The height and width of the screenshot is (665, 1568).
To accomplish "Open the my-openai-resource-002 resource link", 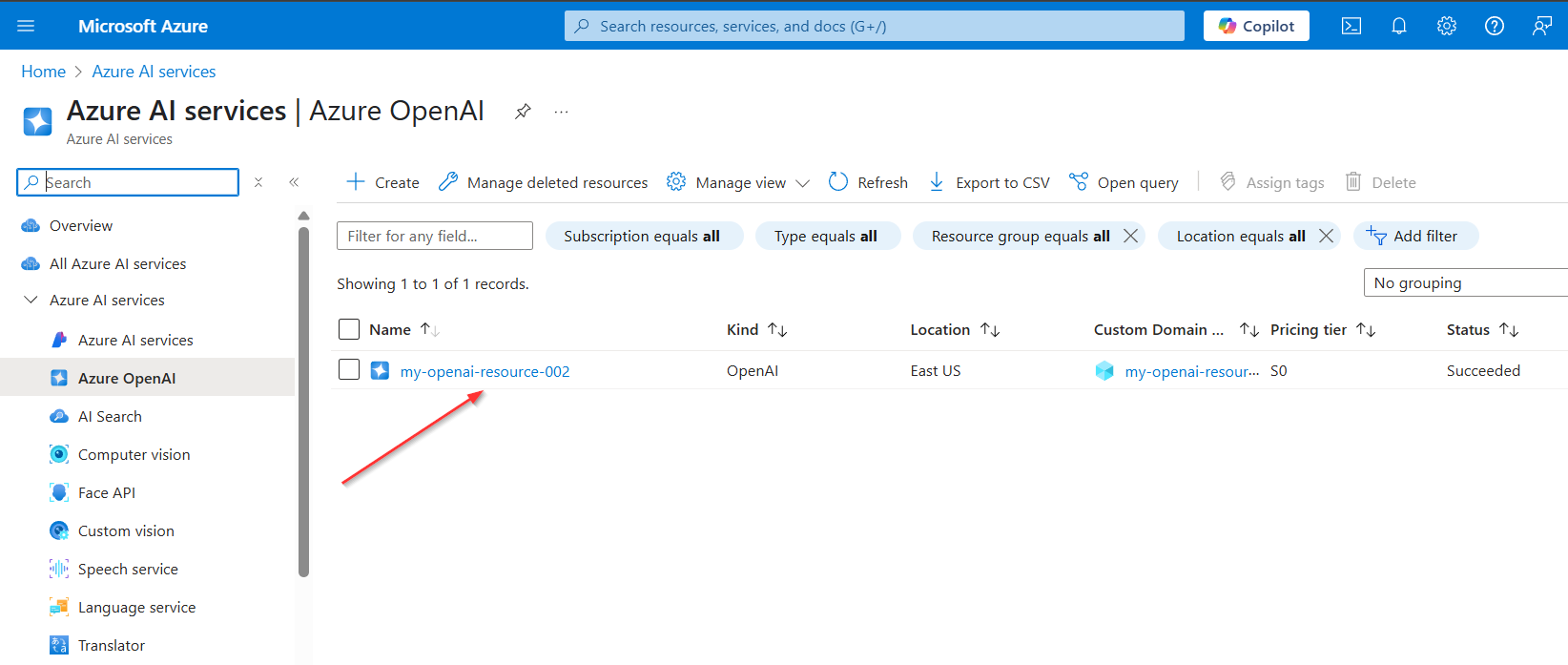I will coord(485,371).
